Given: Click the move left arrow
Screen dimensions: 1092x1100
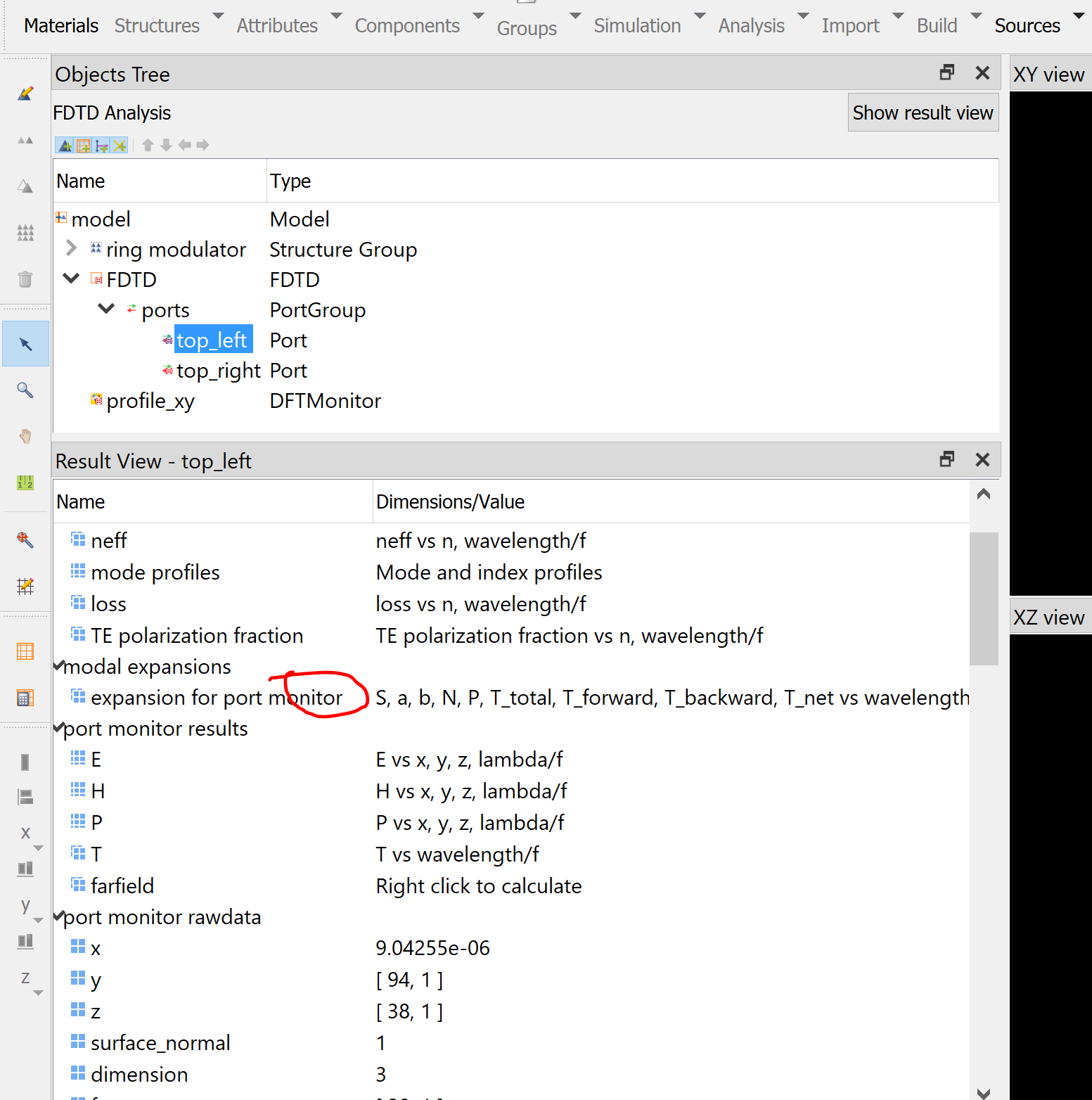Looking at the screenshot, I should click(x=185, y=145).
